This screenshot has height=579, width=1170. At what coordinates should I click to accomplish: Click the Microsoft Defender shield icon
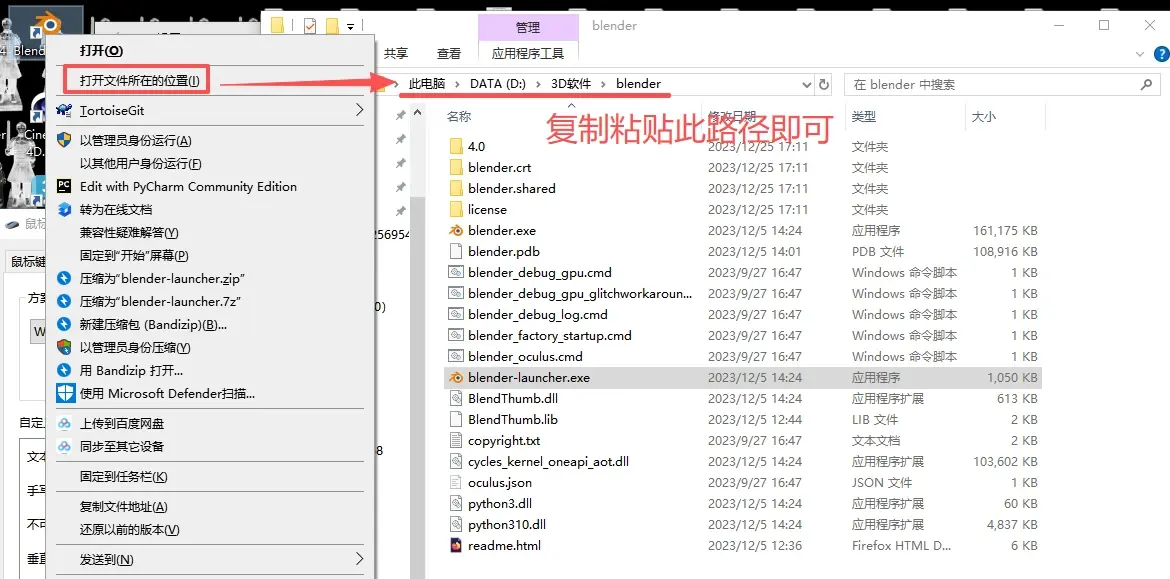tap(66, 392)
